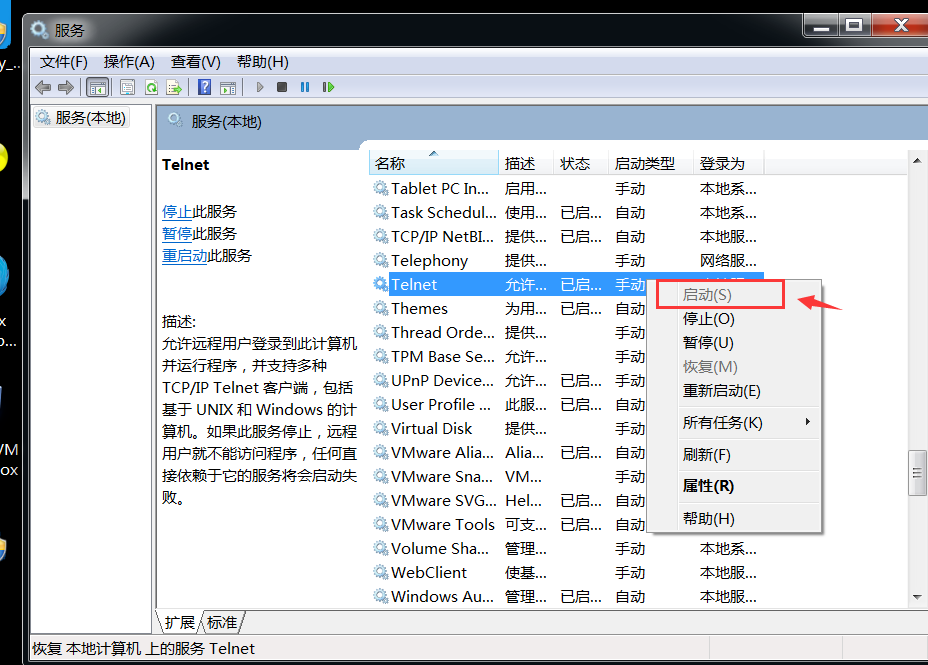
Task: Click the 重启动此服务 link
Action: point(186,255)
